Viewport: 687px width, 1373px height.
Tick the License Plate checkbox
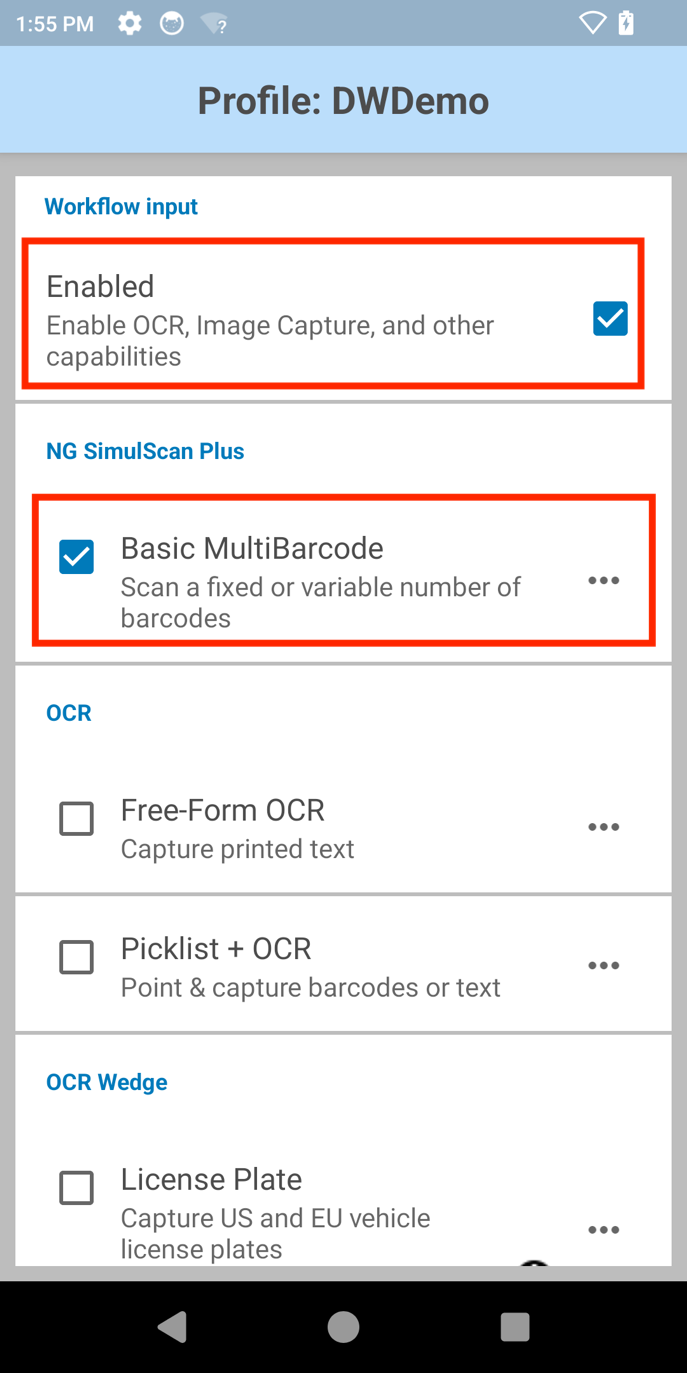pos(77,1188)
